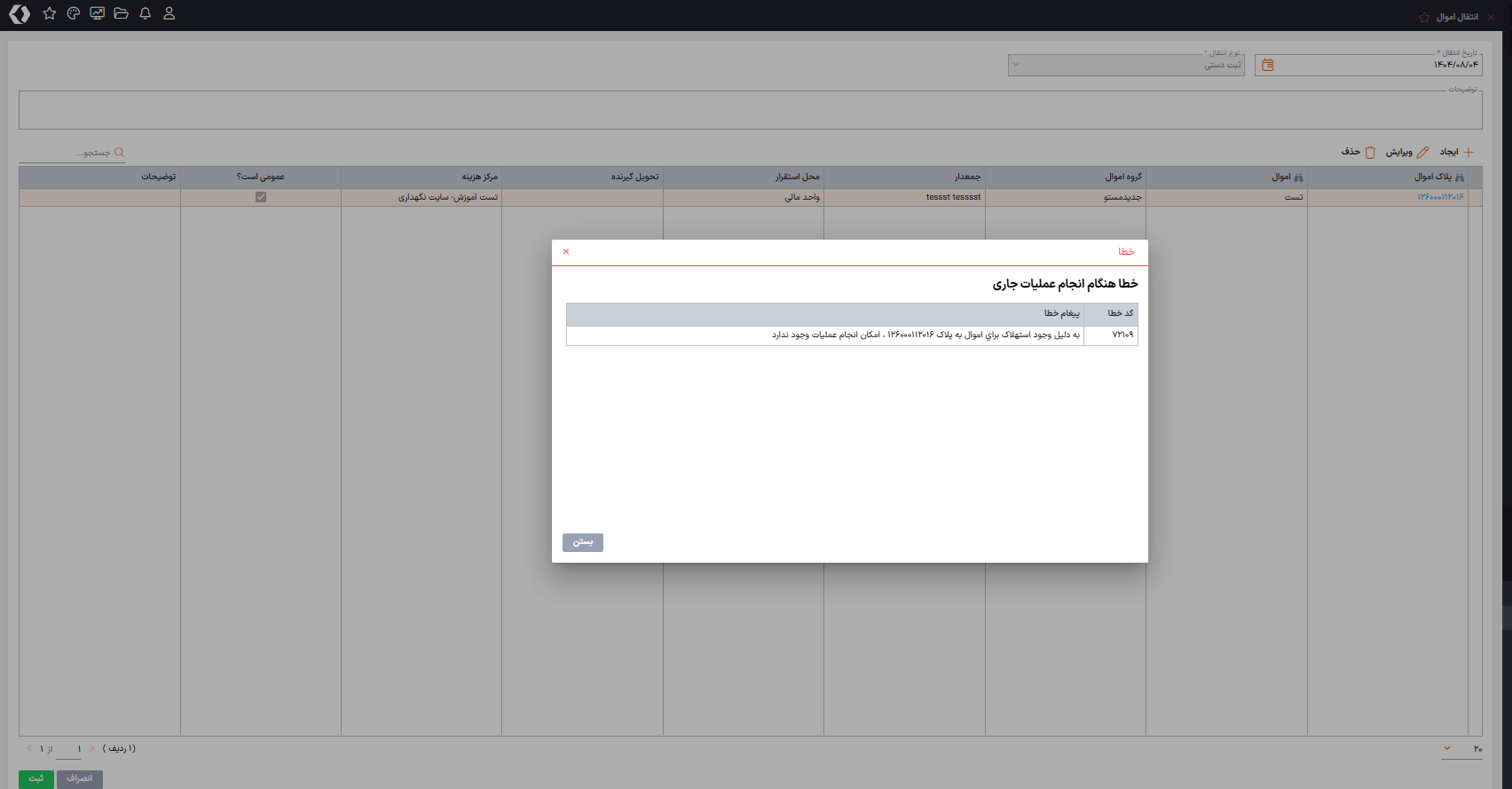Viewport: 1512px width, 789px height.
Task: Open the dashboard monitor chart icon
Action: coord(98,13)
